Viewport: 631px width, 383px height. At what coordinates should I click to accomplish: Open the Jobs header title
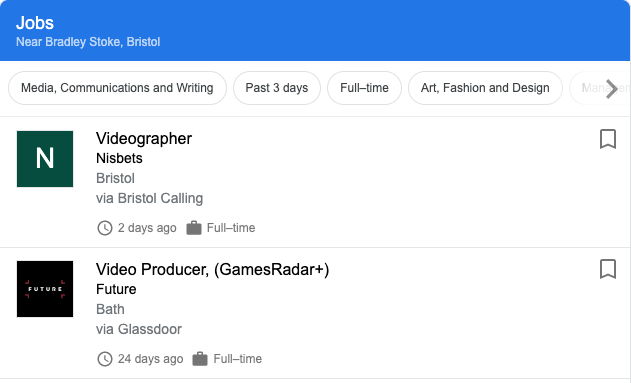[x=35, y=23]
